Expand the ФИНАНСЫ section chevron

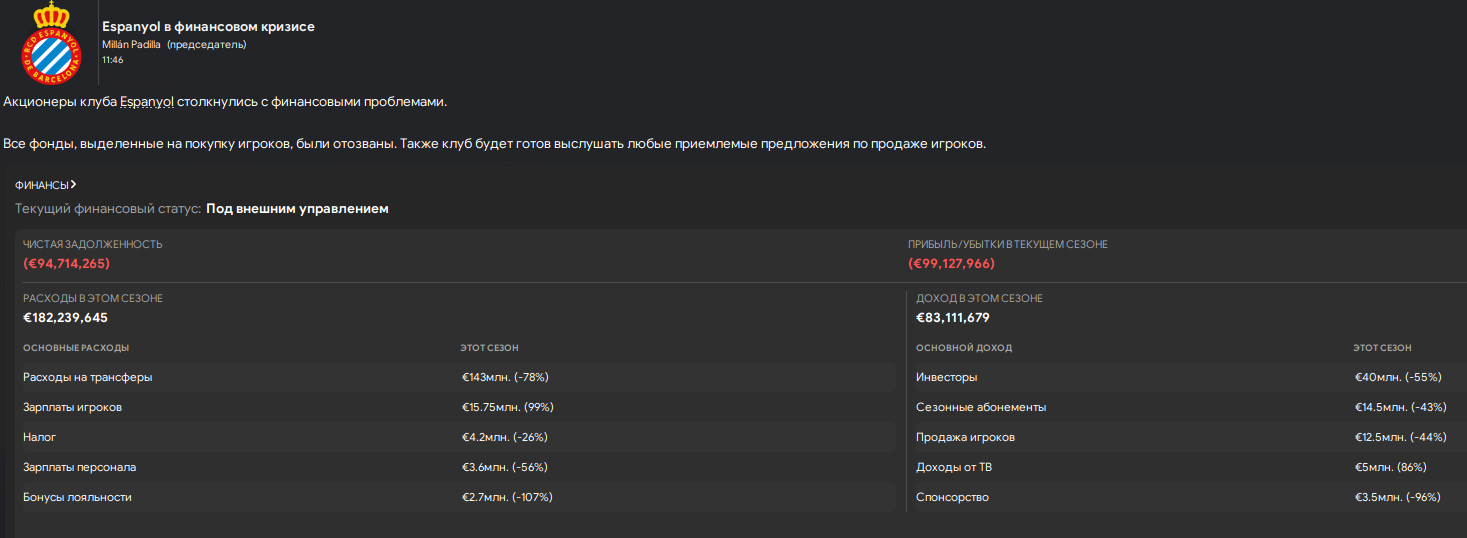tap(74, 184)
